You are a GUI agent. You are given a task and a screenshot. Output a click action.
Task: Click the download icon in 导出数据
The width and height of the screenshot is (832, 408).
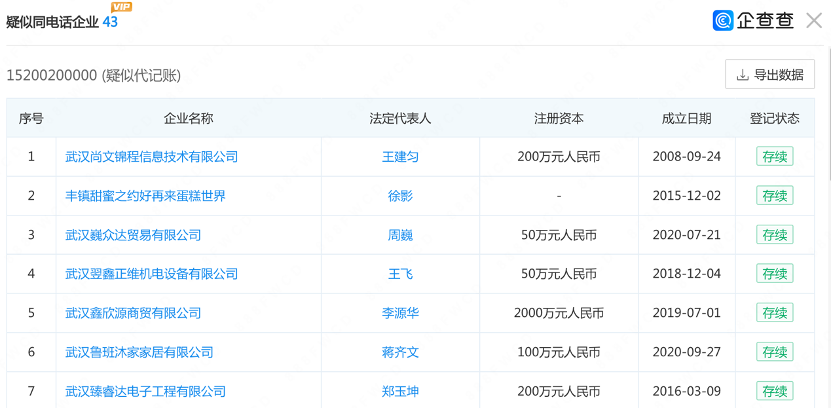point(742,75)
